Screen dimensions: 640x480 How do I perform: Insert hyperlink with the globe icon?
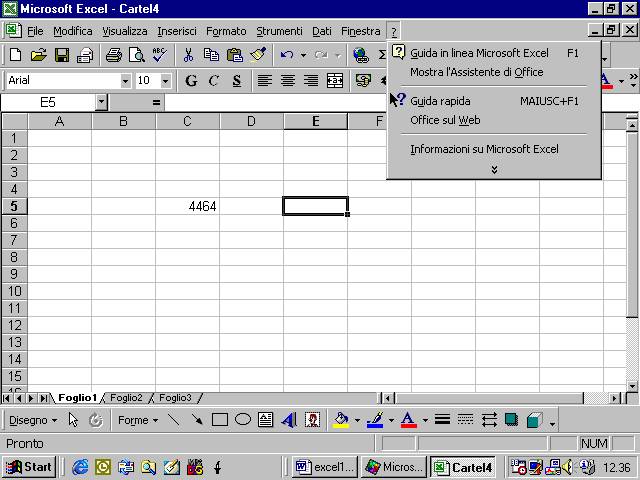[361, 55]
